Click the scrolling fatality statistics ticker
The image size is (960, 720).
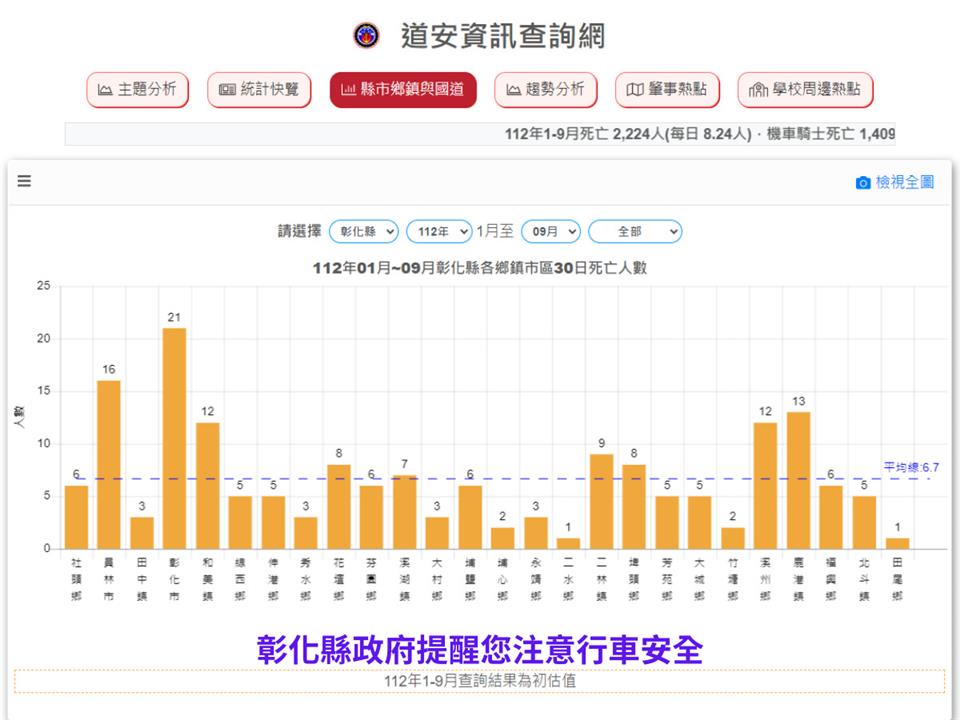[x=480, y=134]
